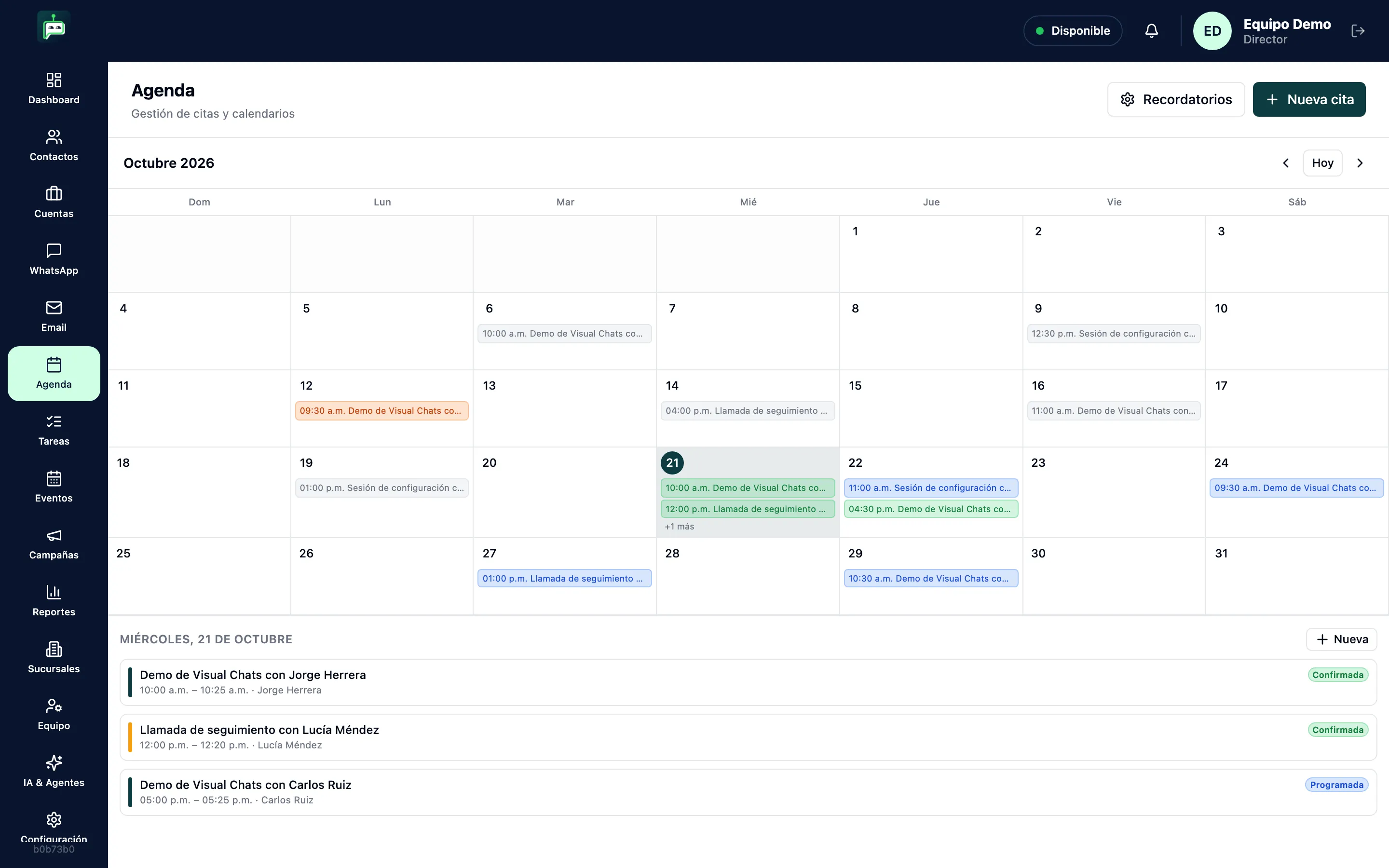Open the WhatsApp chat section
This screenshot has height=868, width=1389.
(x=54, y=259)
